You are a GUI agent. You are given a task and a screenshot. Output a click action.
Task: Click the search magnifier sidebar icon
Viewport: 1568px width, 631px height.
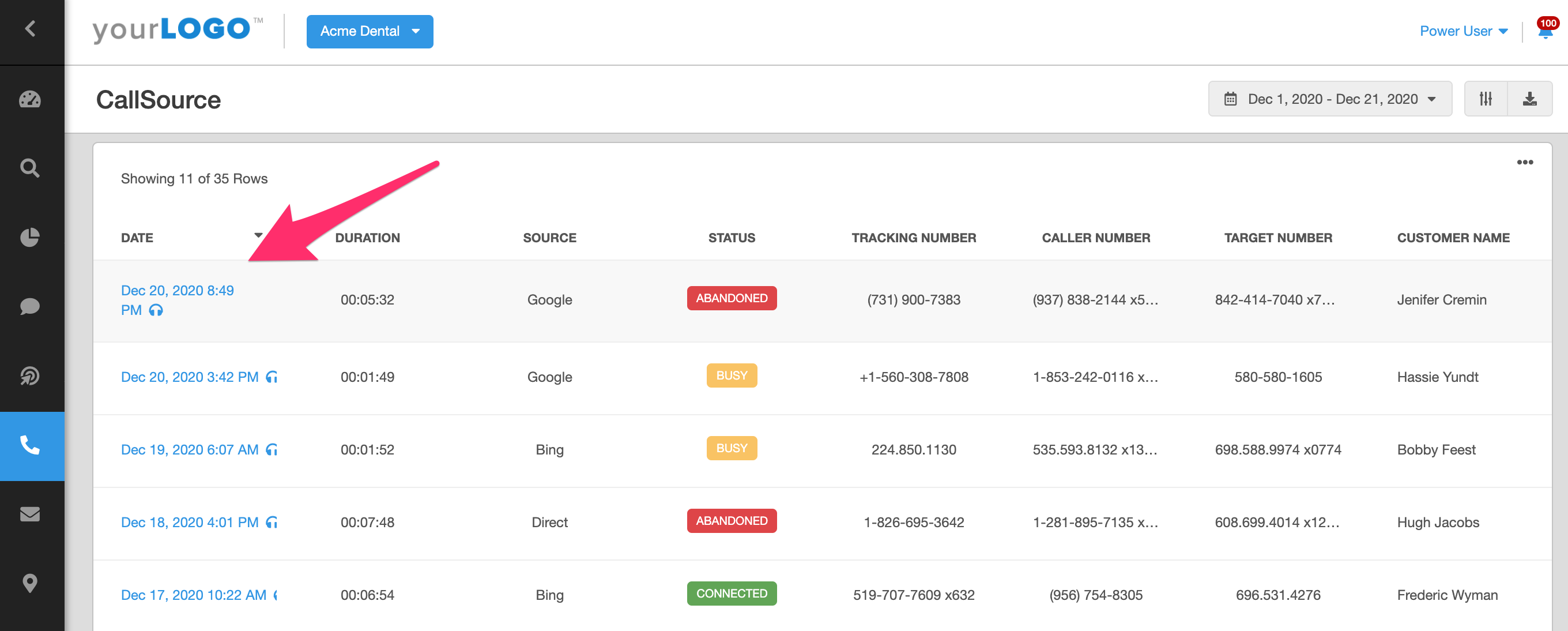pos(30,167)
